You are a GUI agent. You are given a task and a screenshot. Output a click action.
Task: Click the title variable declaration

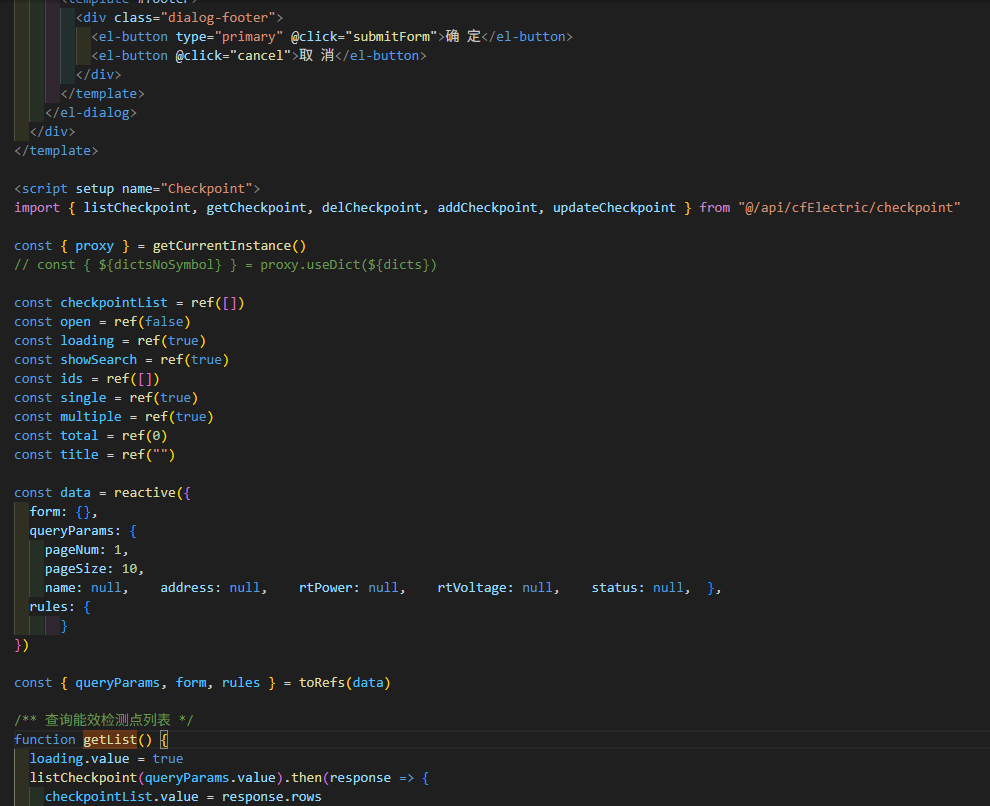[79, 454]
